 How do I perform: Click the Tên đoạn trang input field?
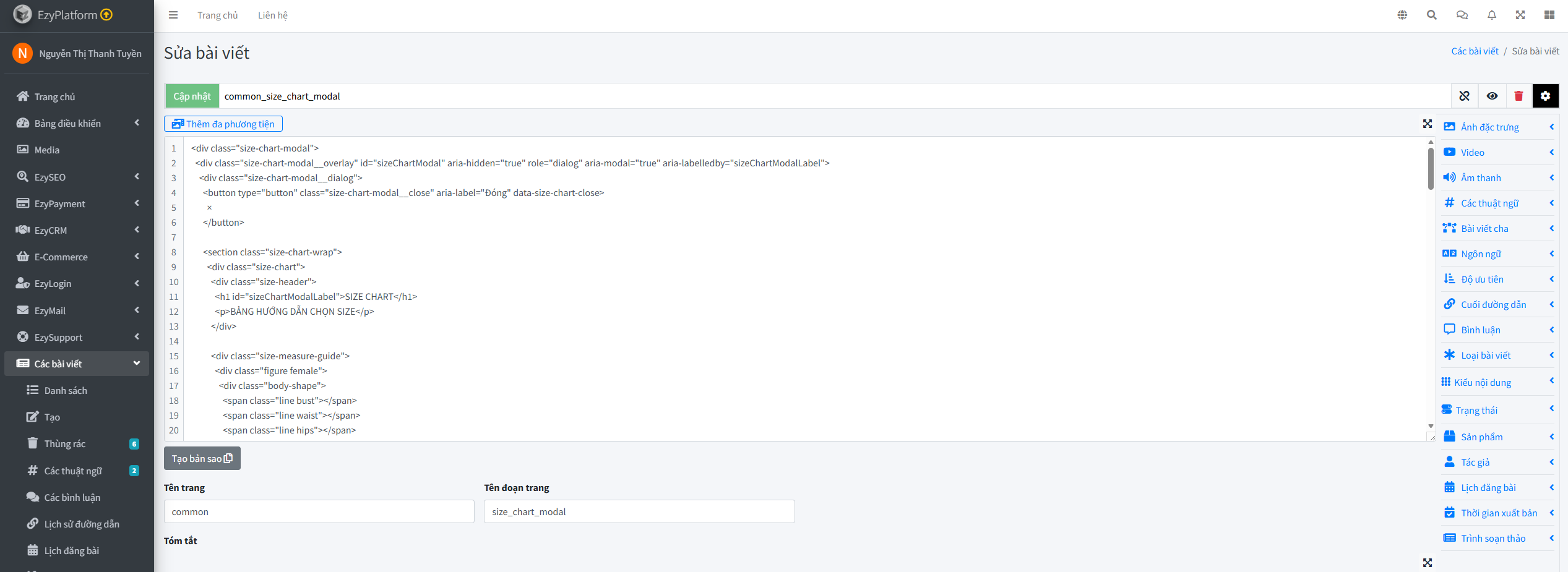pyautogui.click(x=639, y=511)
